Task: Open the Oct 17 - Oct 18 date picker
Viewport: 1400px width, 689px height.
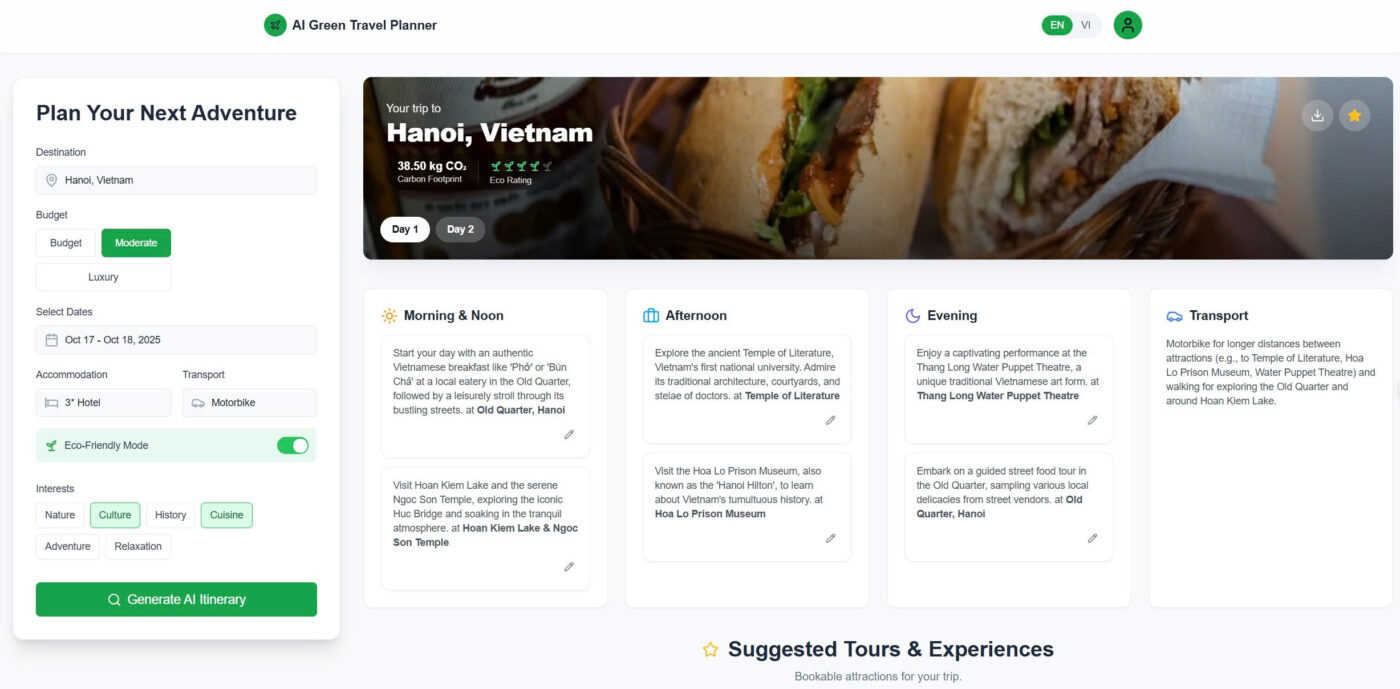Action: coord(176,340)
